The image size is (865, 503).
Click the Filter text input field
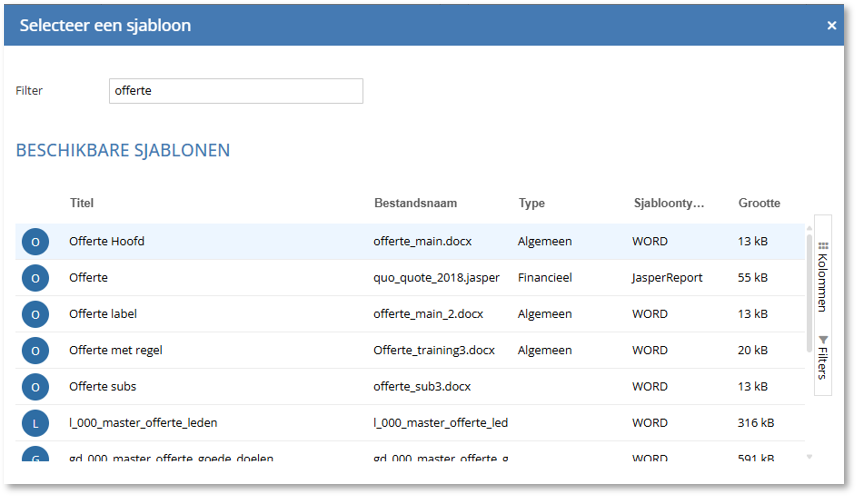pyautogui.click(x=235, y=91)
